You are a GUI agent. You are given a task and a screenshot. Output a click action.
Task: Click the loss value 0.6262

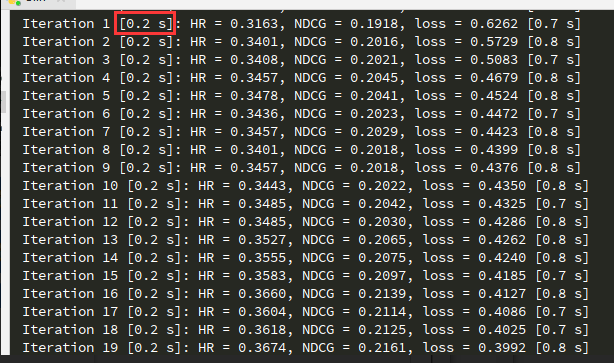coord(494,24)
